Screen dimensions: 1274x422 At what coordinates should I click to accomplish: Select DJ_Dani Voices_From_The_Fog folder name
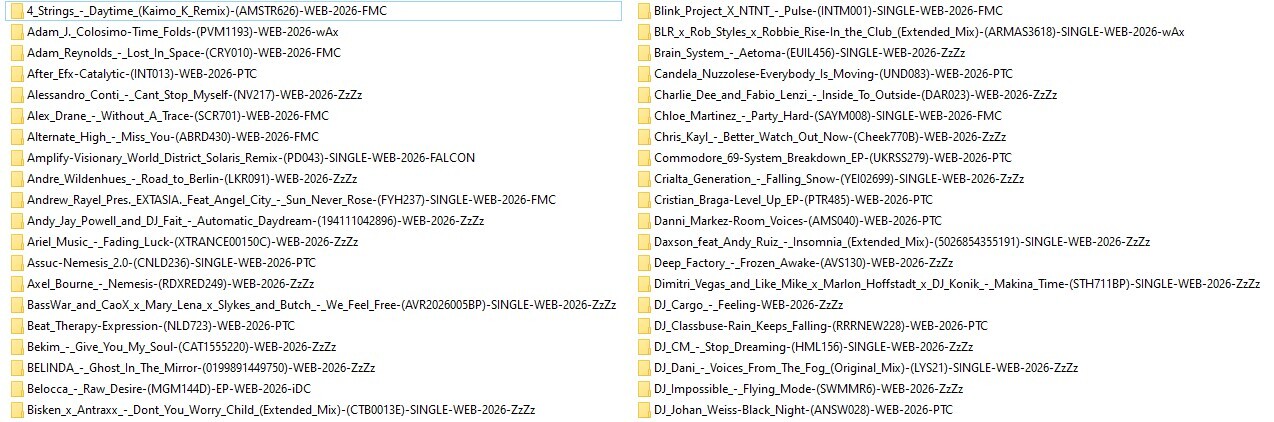pos(866,368)
